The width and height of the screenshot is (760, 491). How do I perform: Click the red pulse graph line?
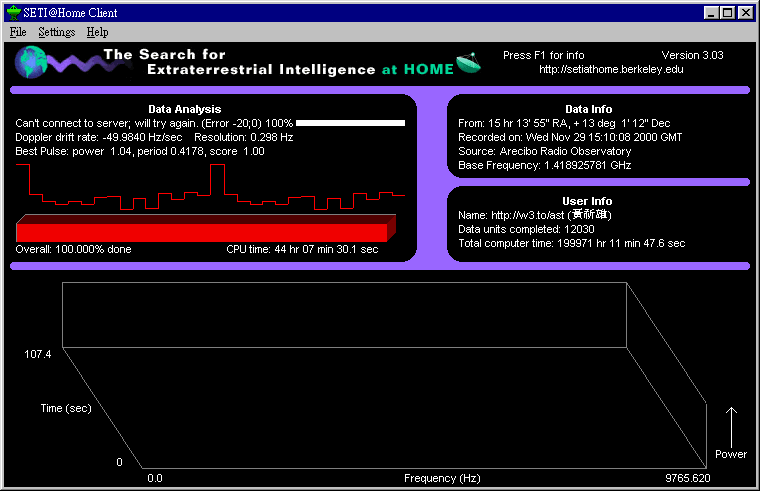[210, 187]
